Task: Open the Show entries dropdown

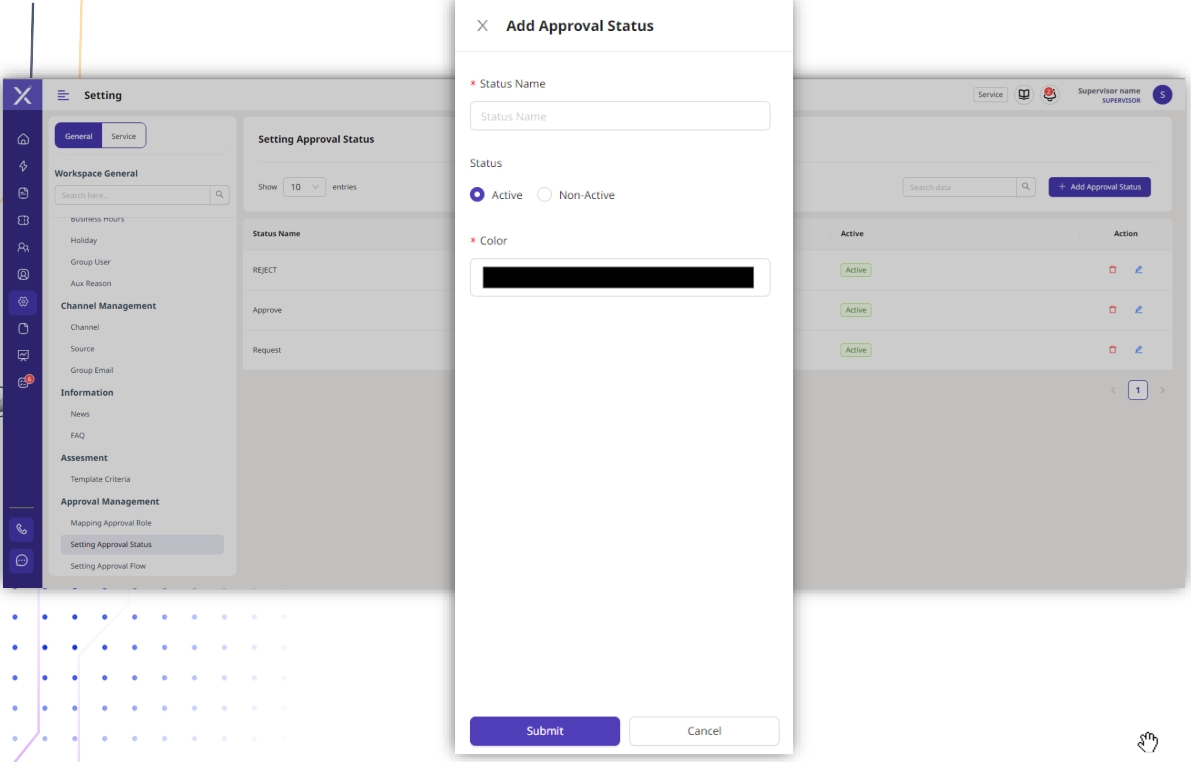Action: tap(304, 187)
